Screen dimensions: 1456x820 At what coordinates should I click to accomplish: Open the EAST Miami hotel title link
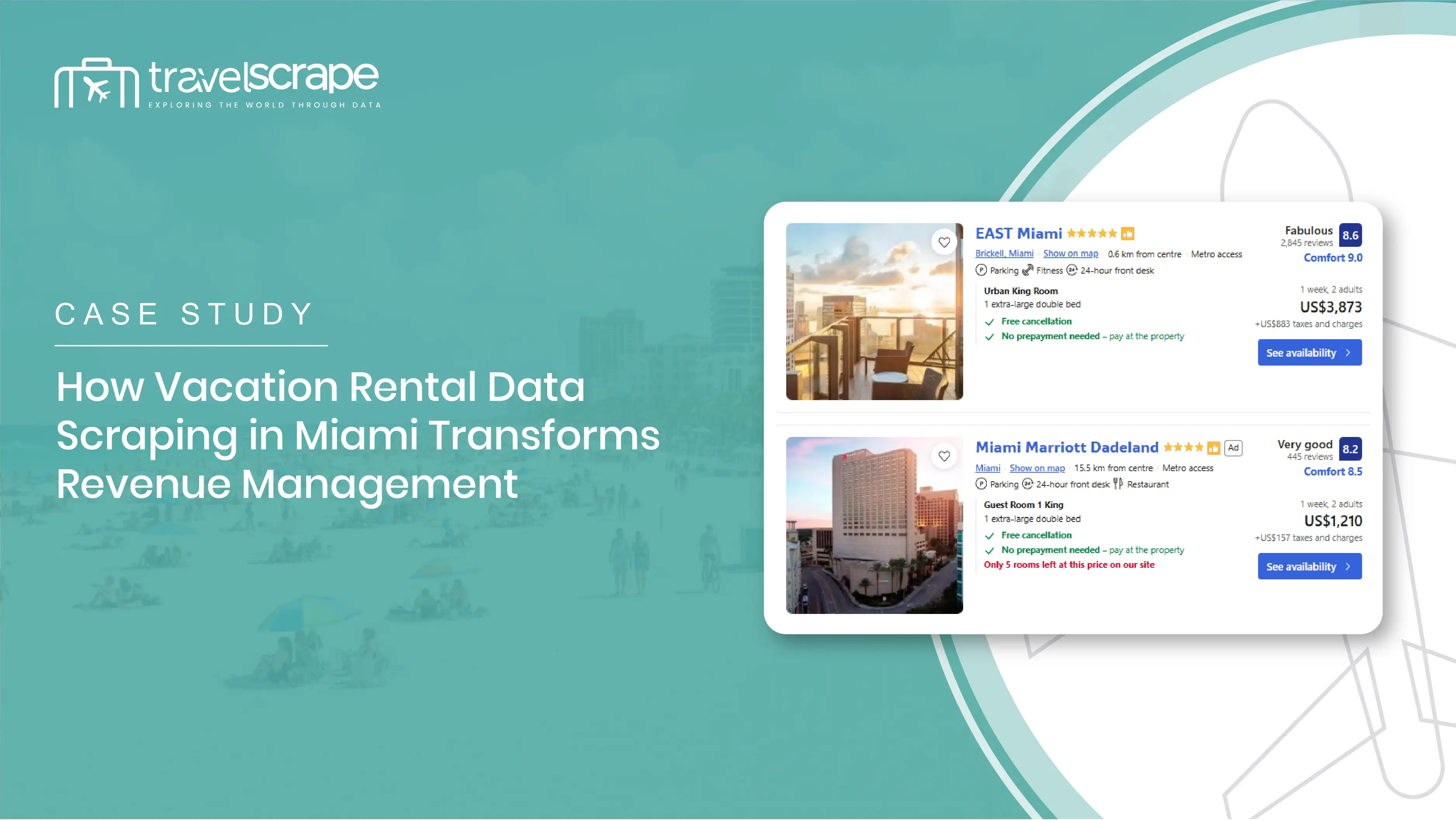(1019, 233)
